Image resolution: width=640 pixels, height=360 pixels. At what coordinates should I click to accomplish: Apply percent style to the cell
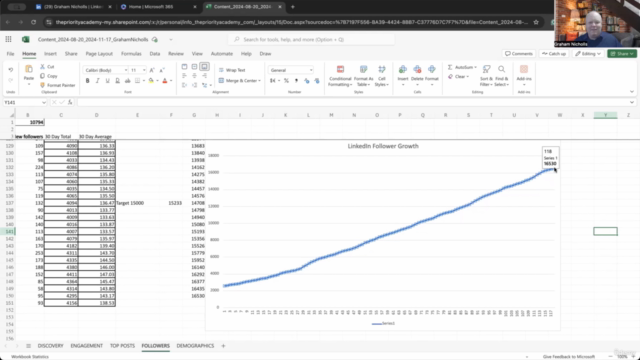(286, 81)
